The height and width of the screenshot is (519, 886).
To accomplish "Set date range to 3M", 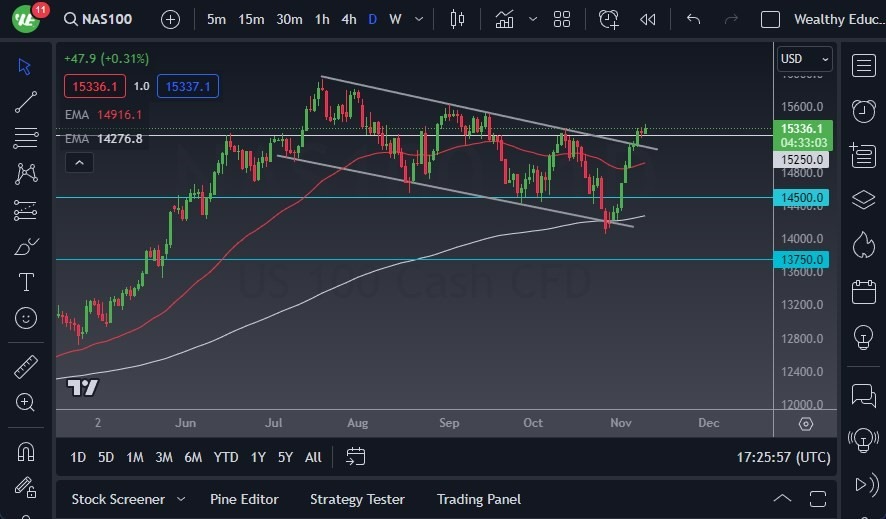I will point(164,457).
